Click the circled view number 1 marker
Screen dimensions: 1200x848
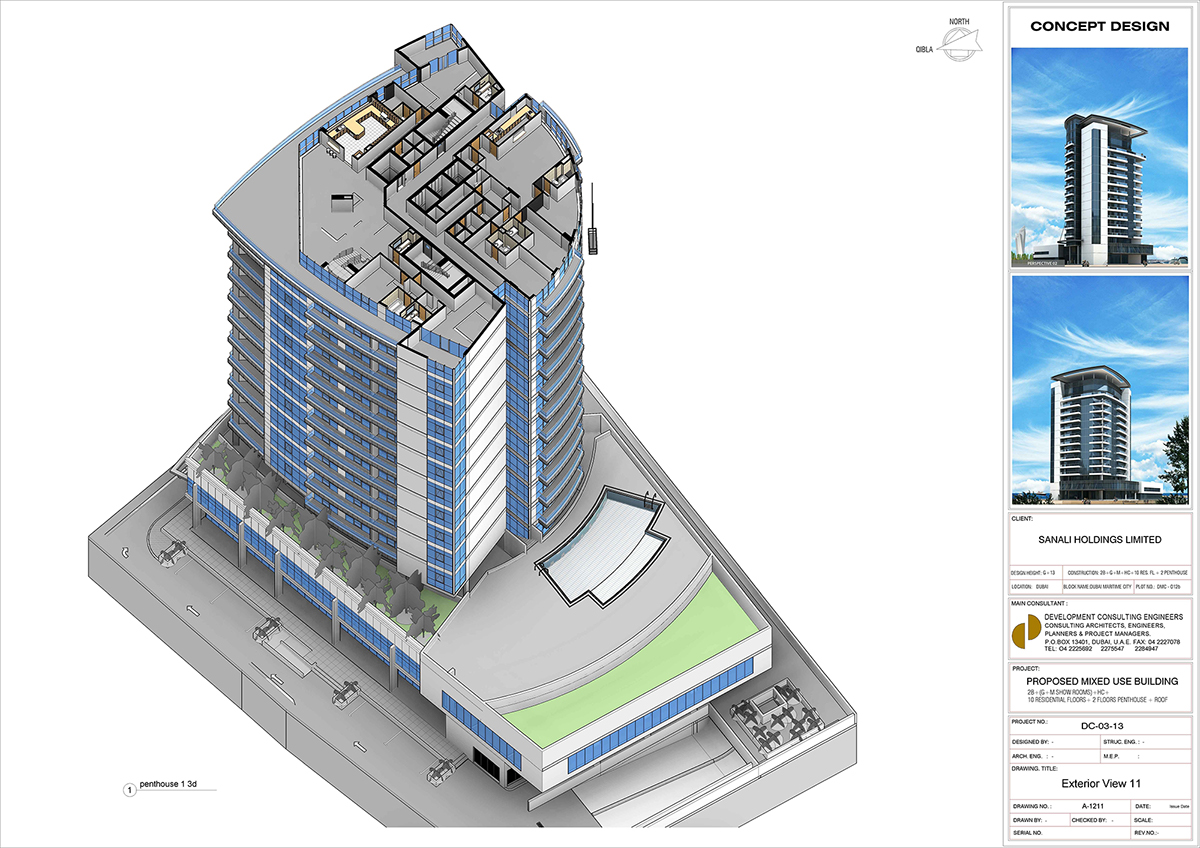tap(128, 789)
